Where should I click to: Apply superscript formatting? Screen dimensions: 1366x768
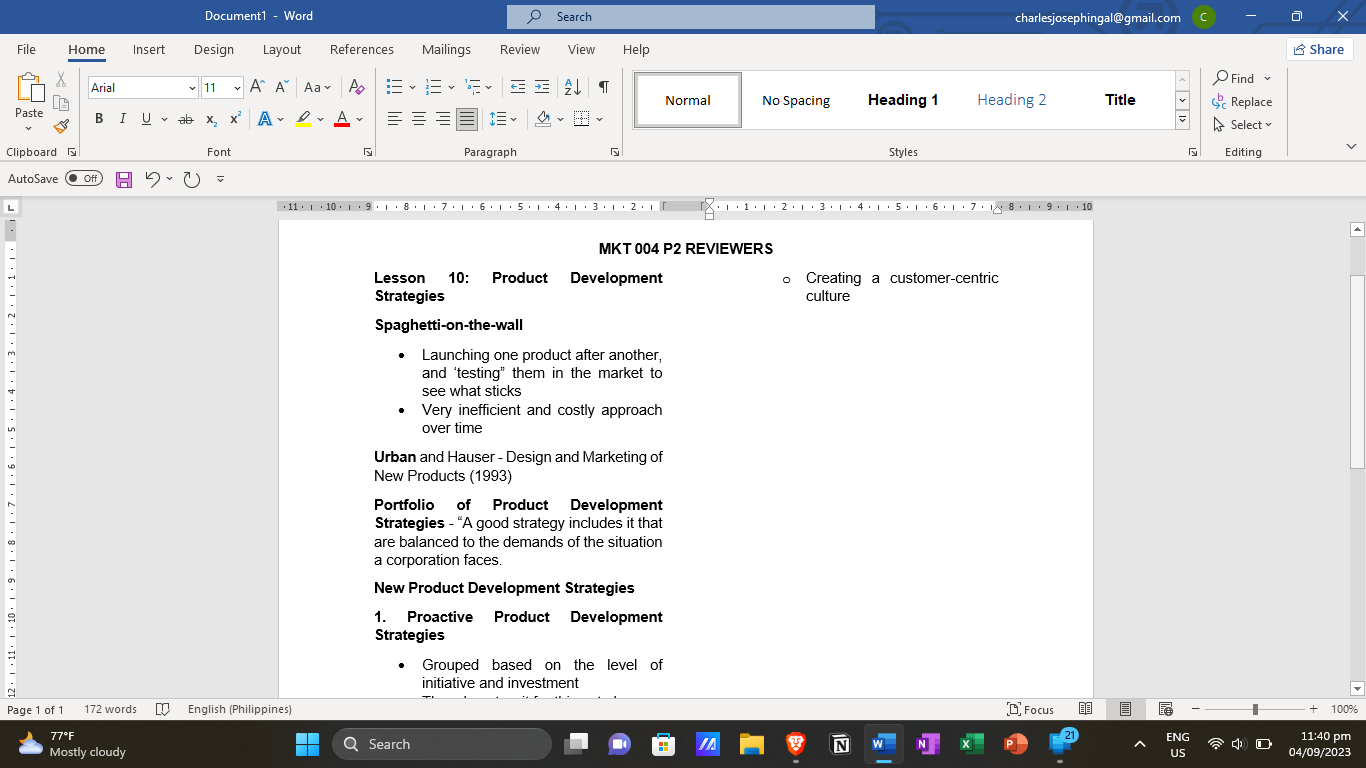235,119
